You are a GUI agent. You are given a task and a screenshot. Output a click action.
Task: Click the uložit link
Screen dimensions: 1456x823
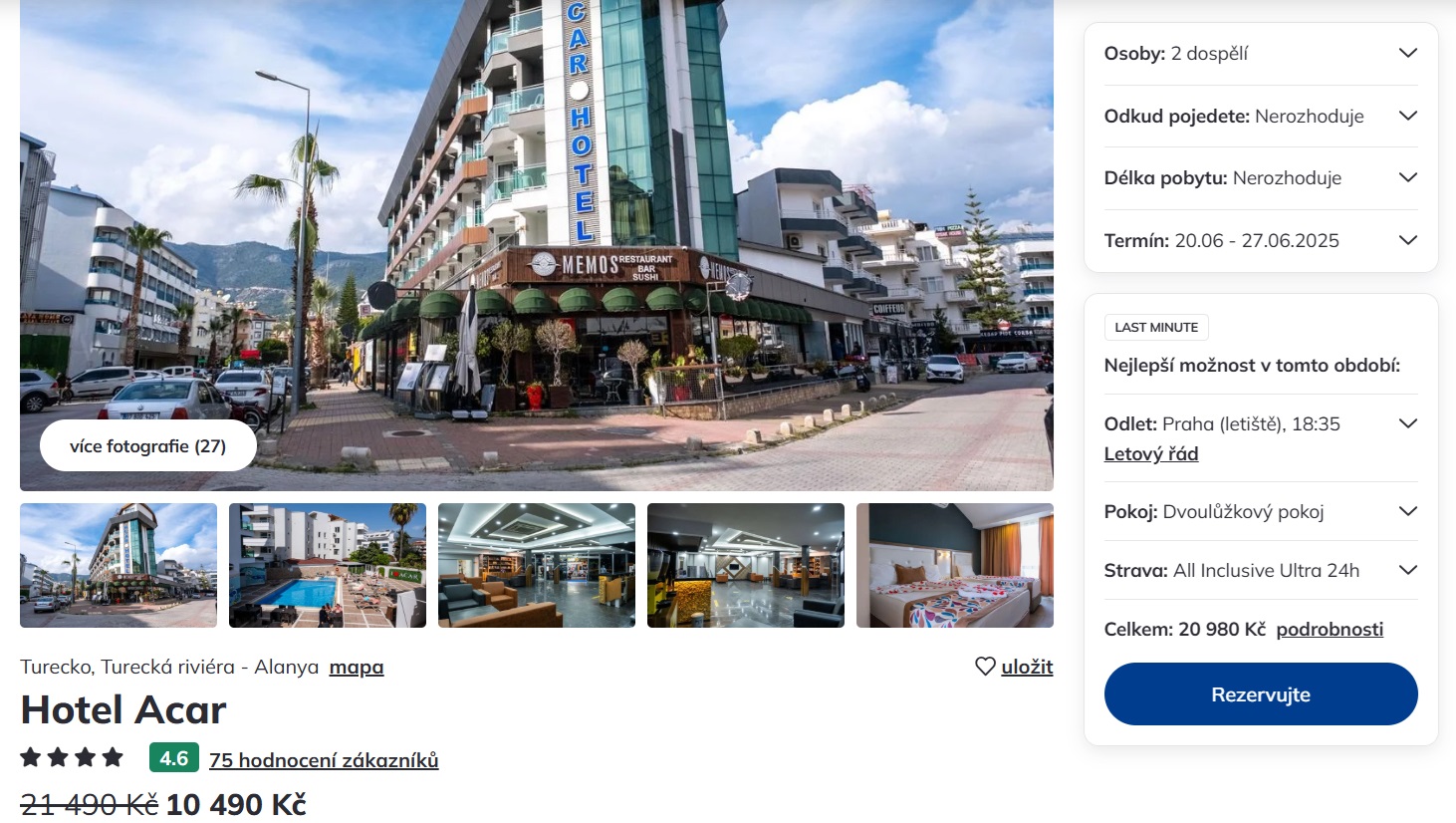1027,667
